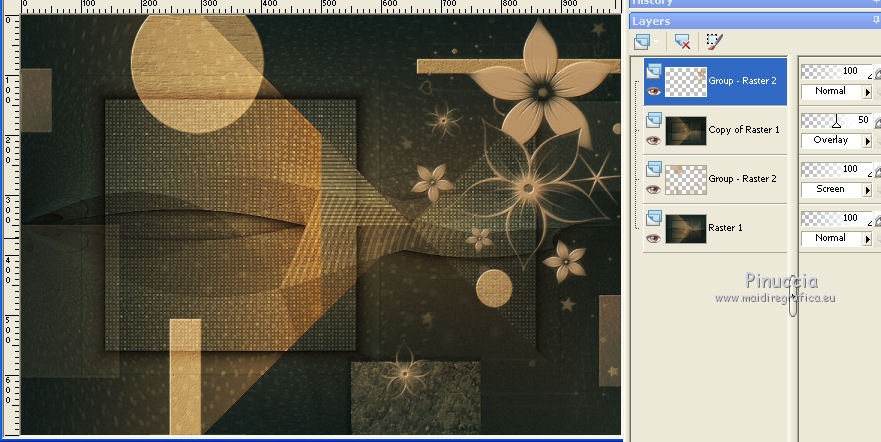Hide the Copy of Raster 1 layer
881x442 pixels.
[654, 139]
